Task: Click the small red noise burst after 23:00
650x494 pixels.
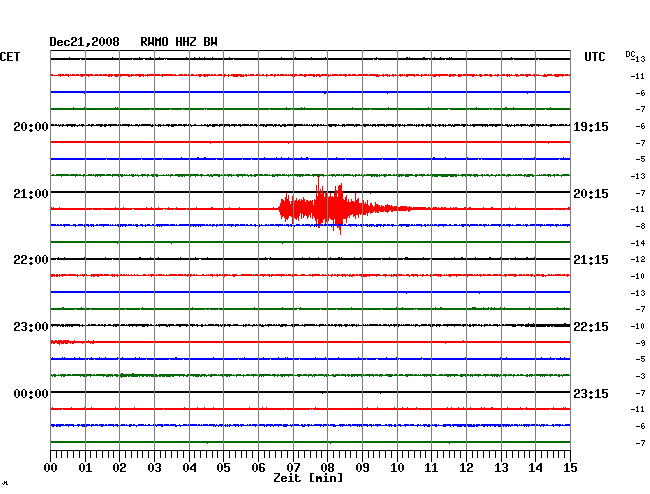Action: coord(73,342)
